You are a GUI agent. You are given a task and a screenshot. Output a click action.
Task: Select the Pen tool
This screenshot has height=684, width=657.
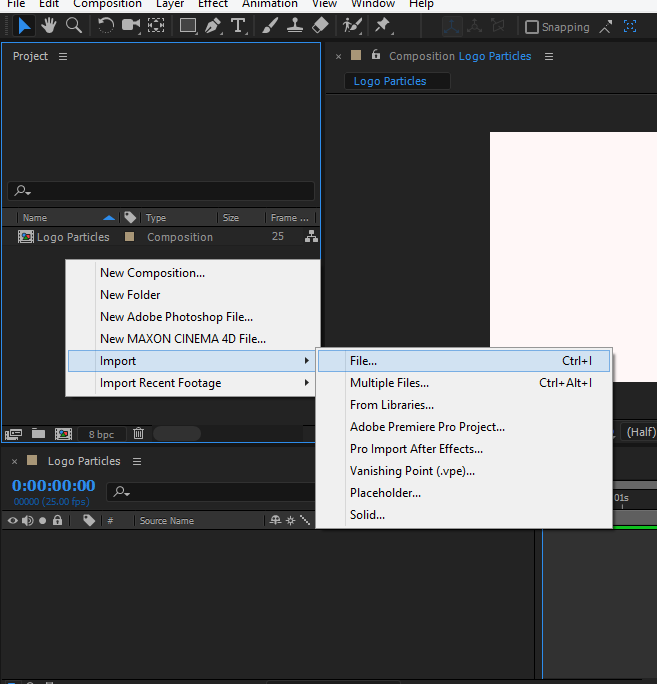tap(213, 26)
